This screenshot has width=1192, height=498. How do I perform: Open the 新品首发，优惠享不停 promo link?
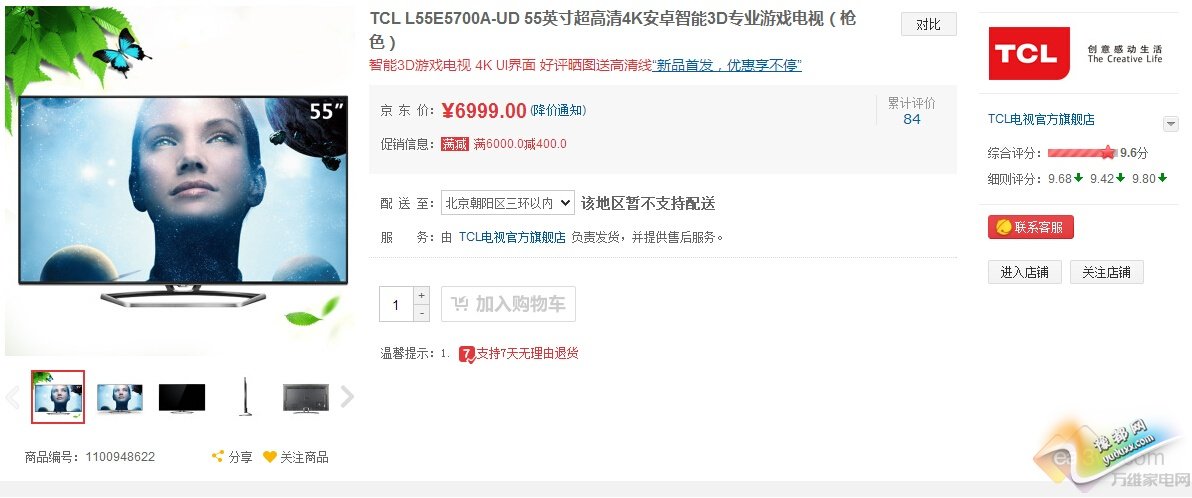(x=728, y=65)
